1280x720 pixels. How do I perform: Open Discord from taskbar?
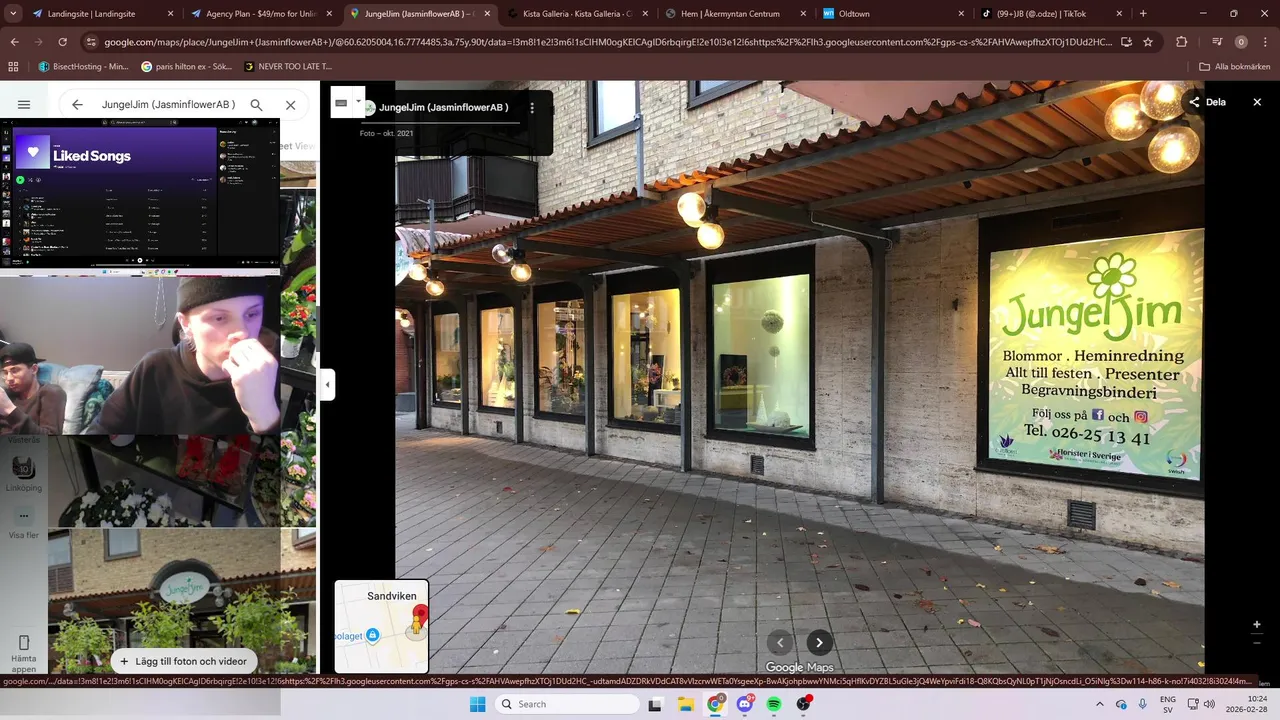coord(745,704)
